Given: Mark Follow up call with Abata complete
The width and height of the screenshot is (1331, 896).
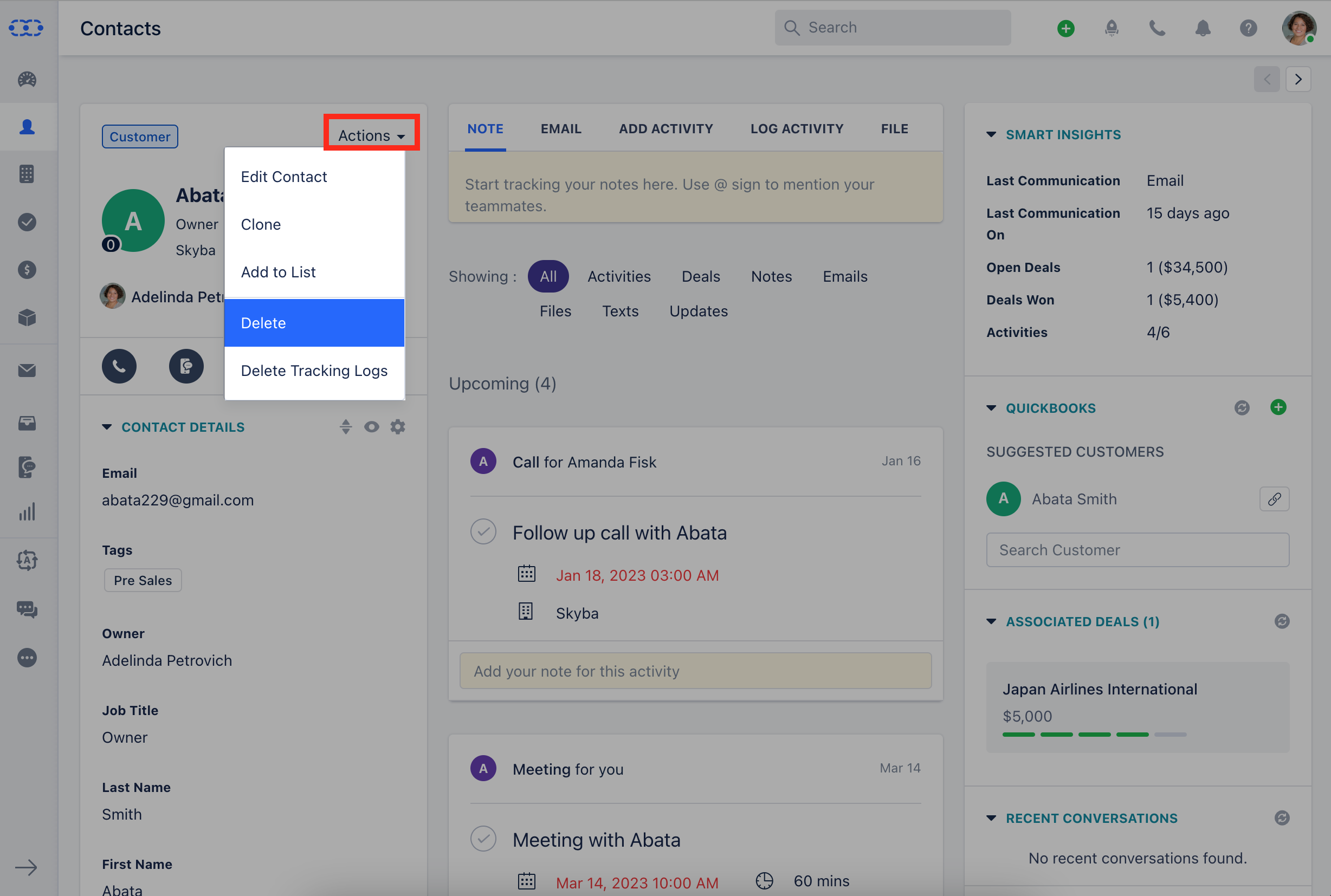Looking at the screenshot, I should [483, 531].
